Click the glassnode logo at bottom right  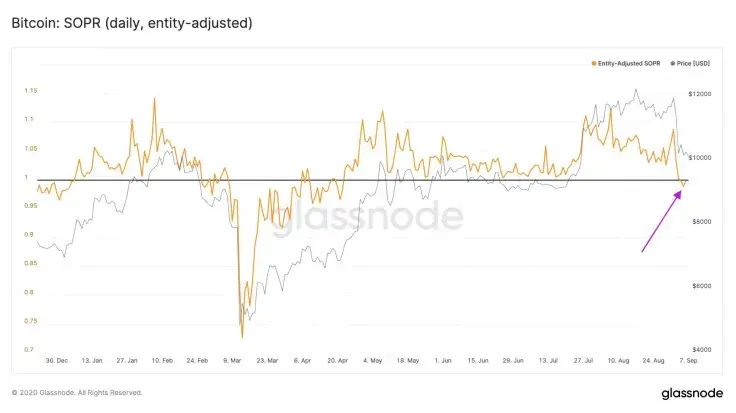tap(692, 393)
